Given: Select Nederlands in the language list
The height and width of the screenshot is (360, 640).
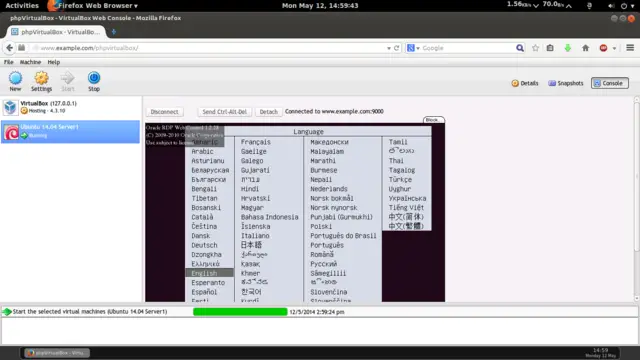Looking at the screenshot, I should click(329, 189).
